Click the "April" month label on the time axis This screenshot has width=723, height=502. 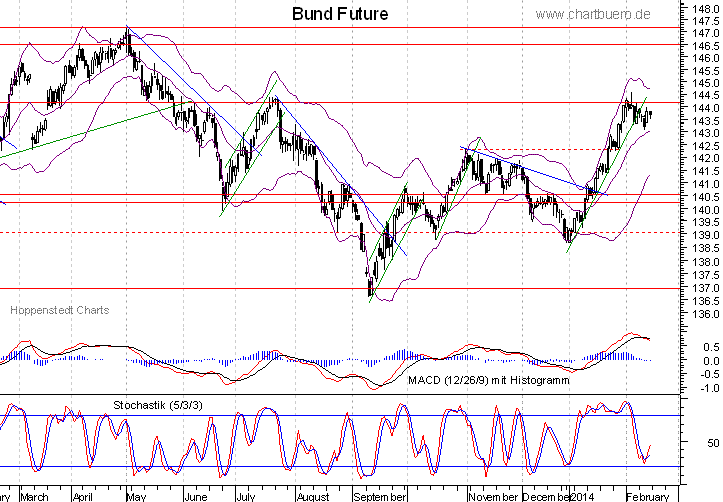pyautogui.click(x=83, y=497)
